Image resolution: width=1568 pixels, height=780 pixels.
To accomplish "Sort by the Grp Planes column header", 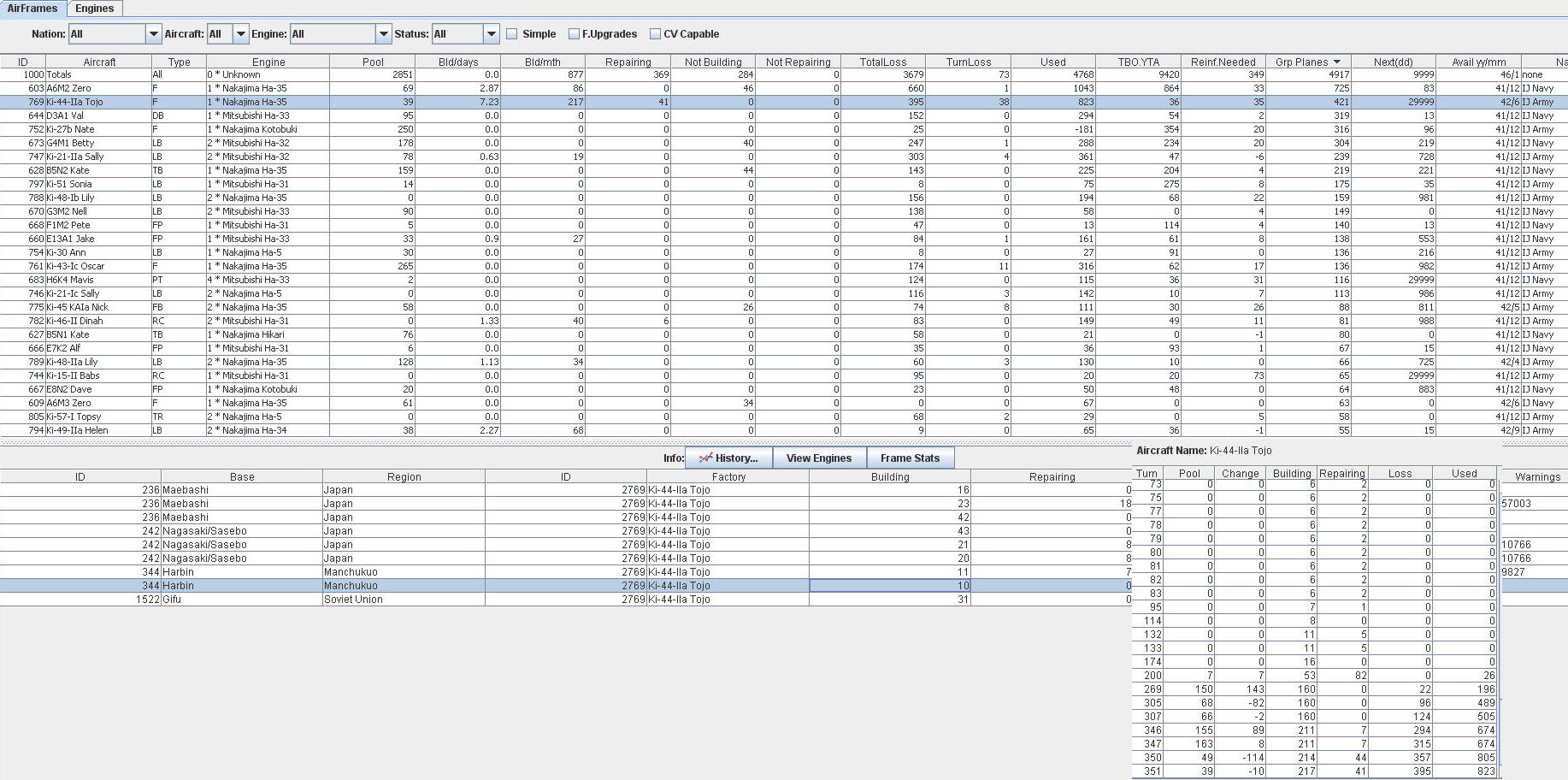I will point(1308,62).
